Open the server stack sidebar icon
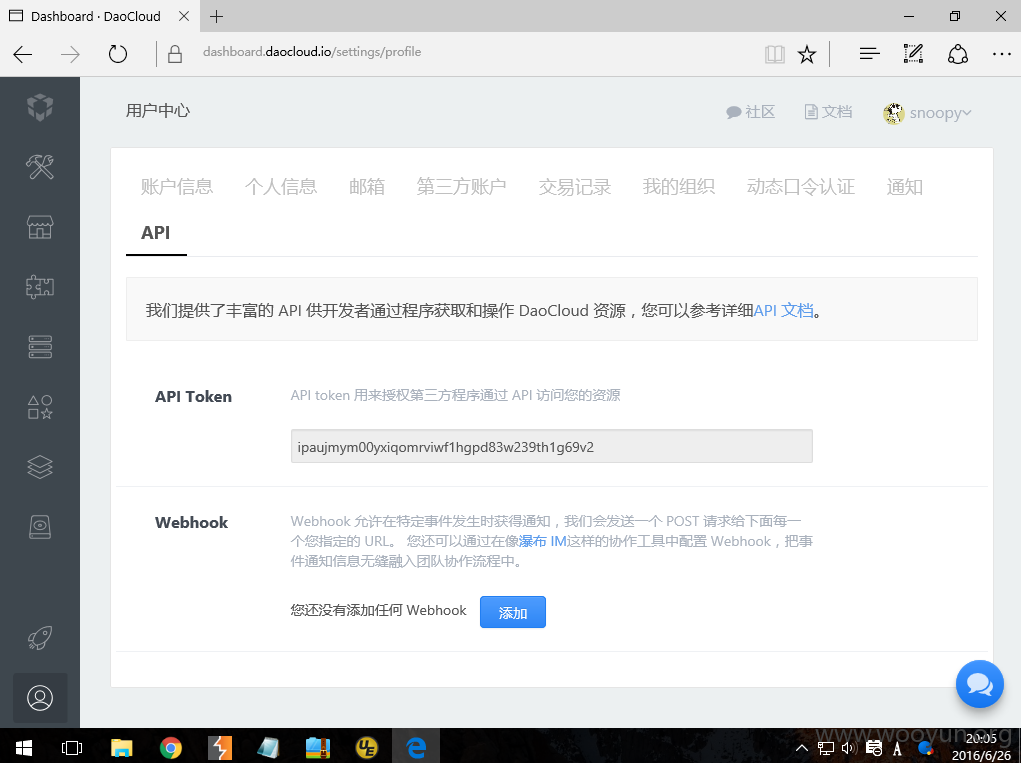1021x763 pixels. click(x=40, y=347)
